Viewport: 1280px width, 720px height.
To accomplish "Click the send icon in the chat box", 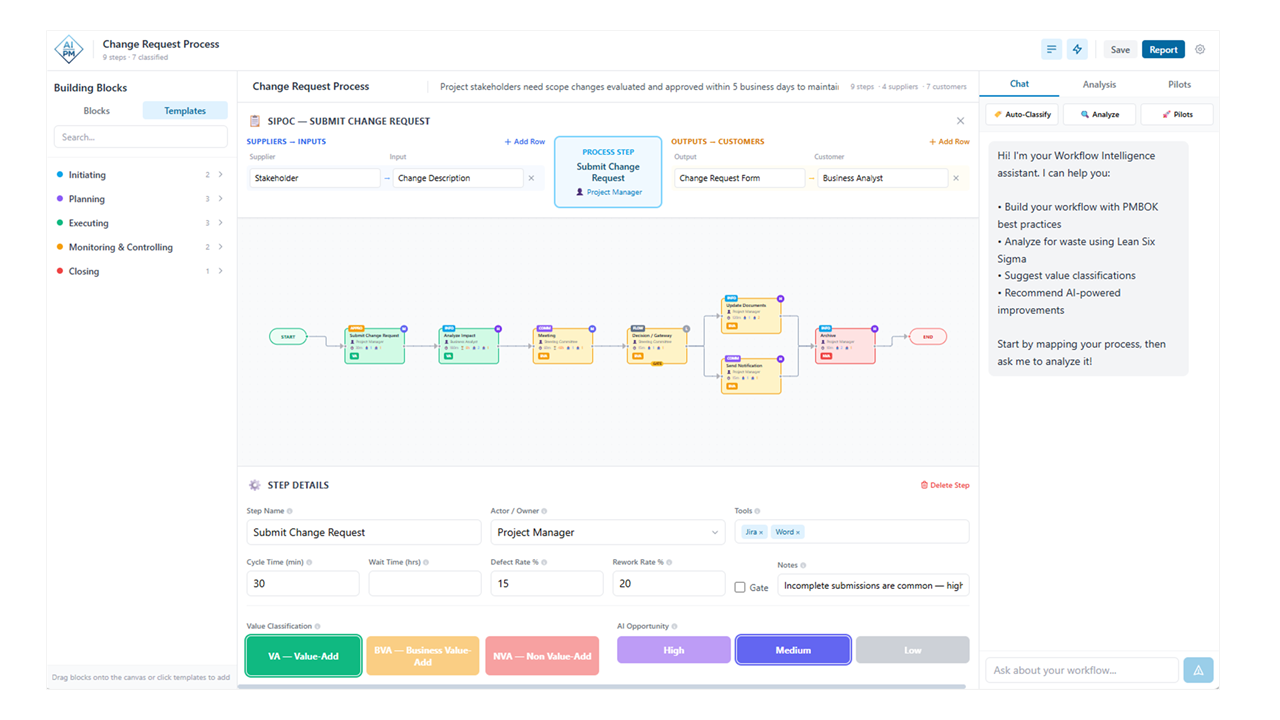I will (x=1198, y=669).
